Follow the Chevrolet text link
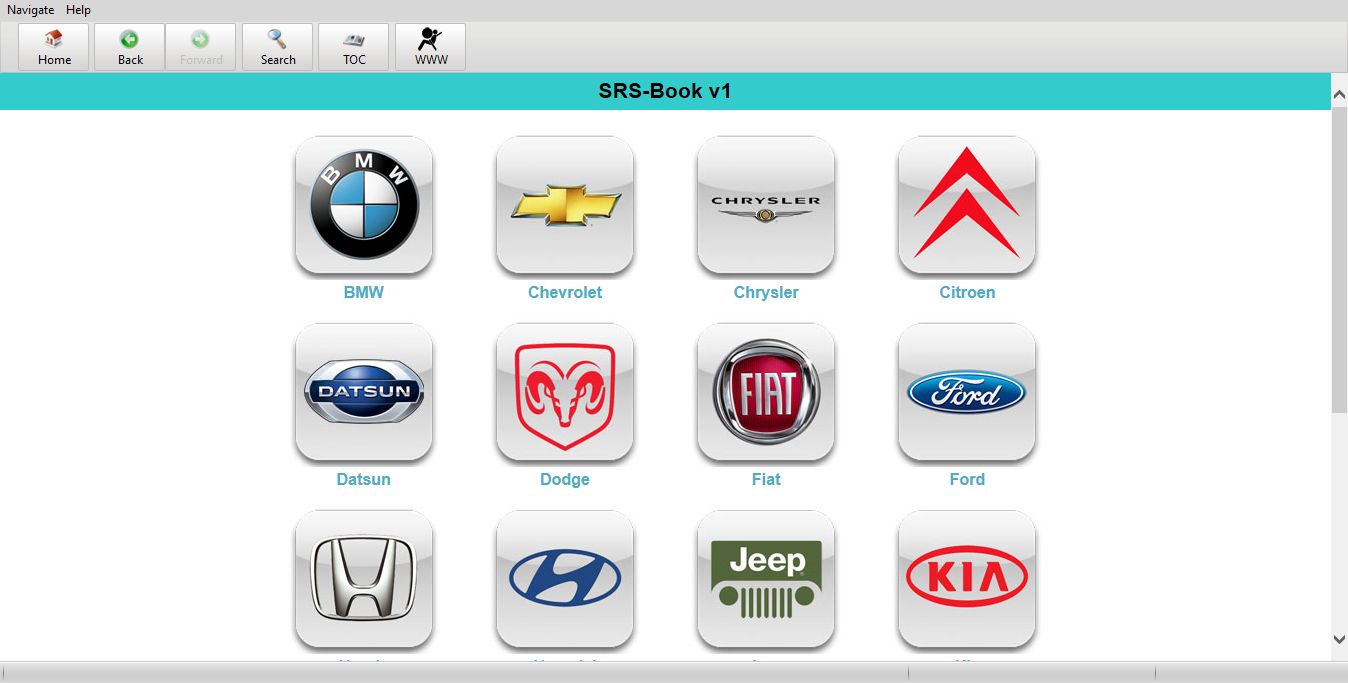1348x683 pixels. [565, 293]
